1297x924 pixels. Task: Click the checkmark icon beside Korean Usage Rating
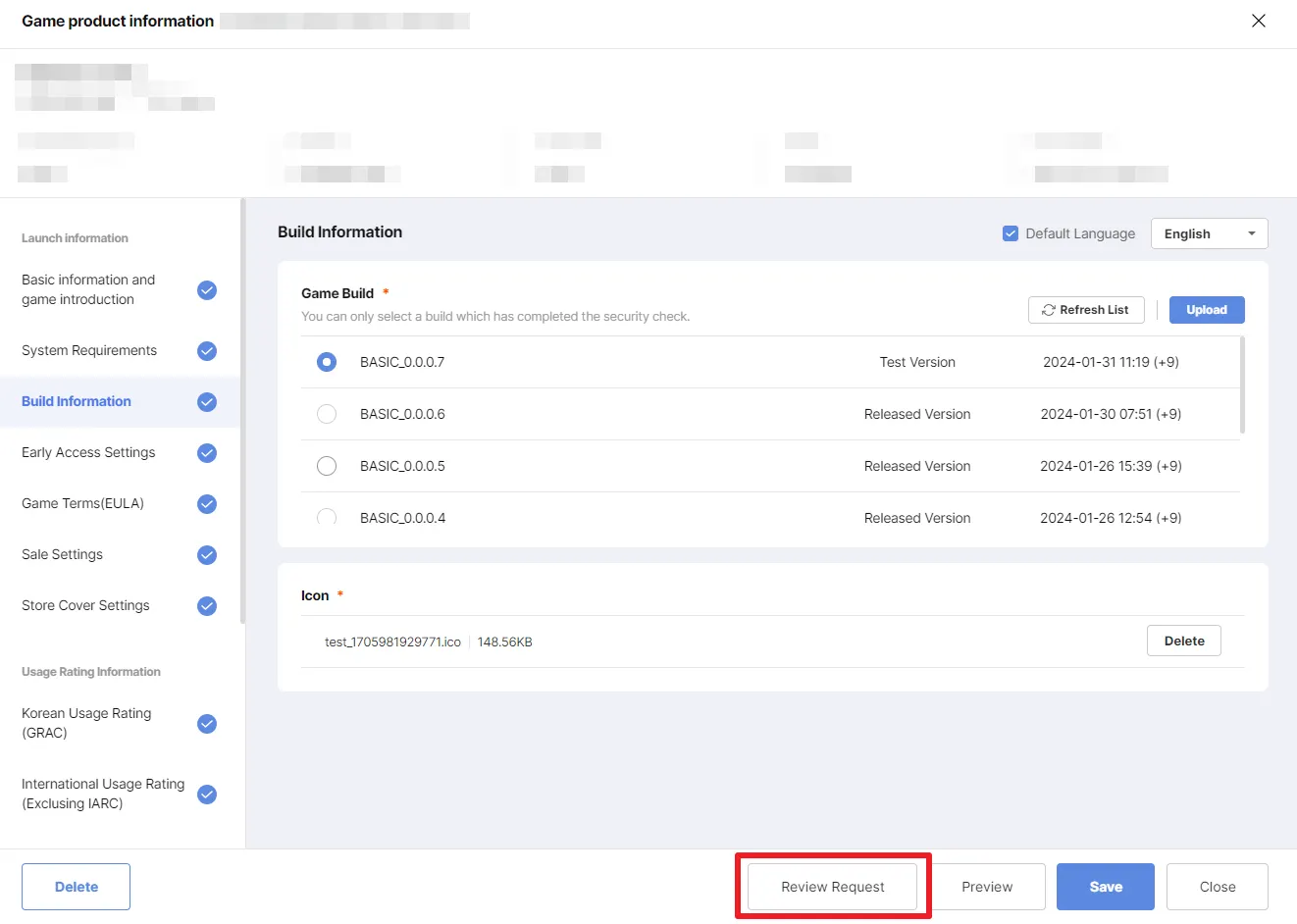(207, 724)
